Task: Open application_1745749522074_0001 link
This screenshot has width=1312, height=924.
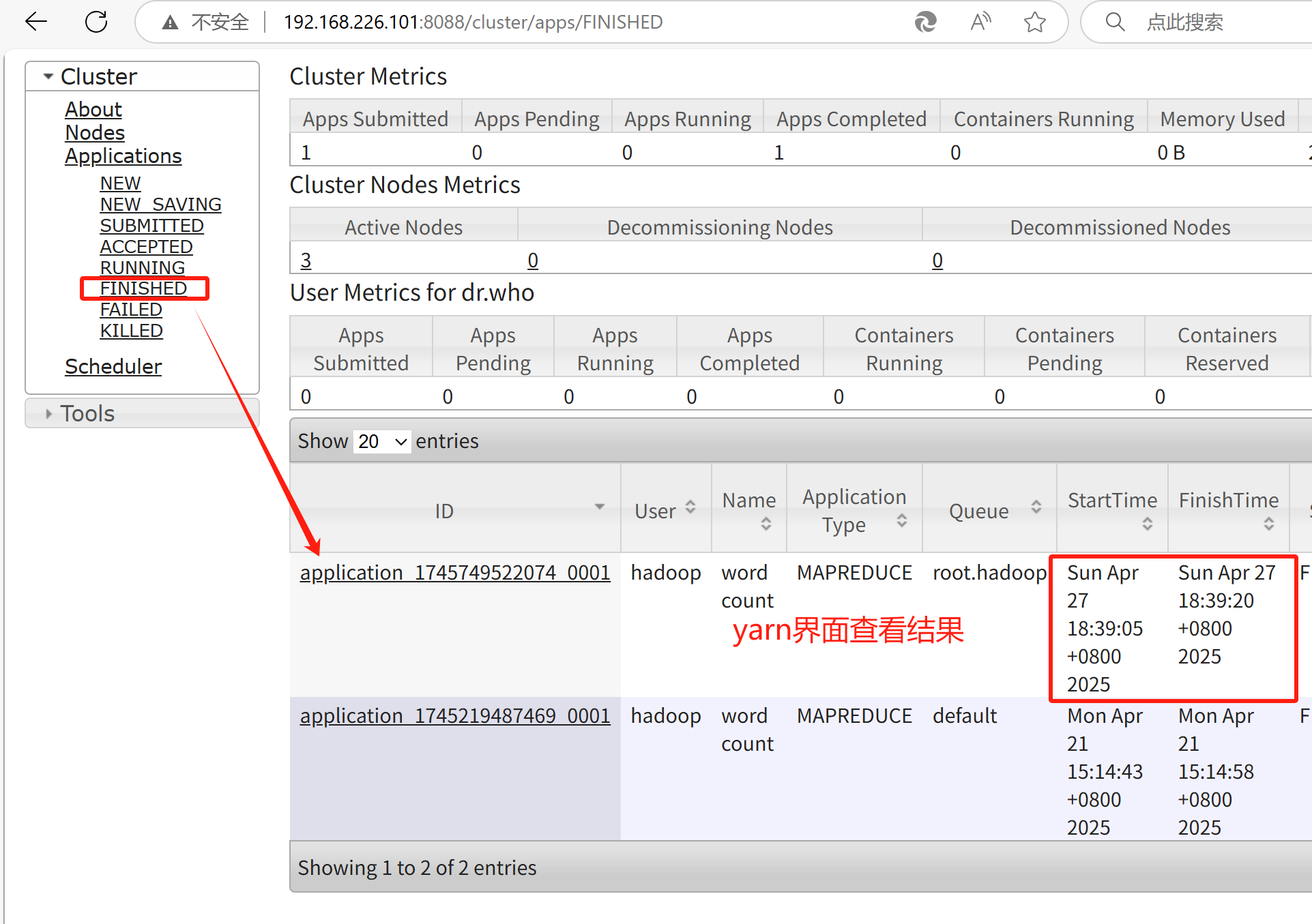Action: (x=454, y=573)
